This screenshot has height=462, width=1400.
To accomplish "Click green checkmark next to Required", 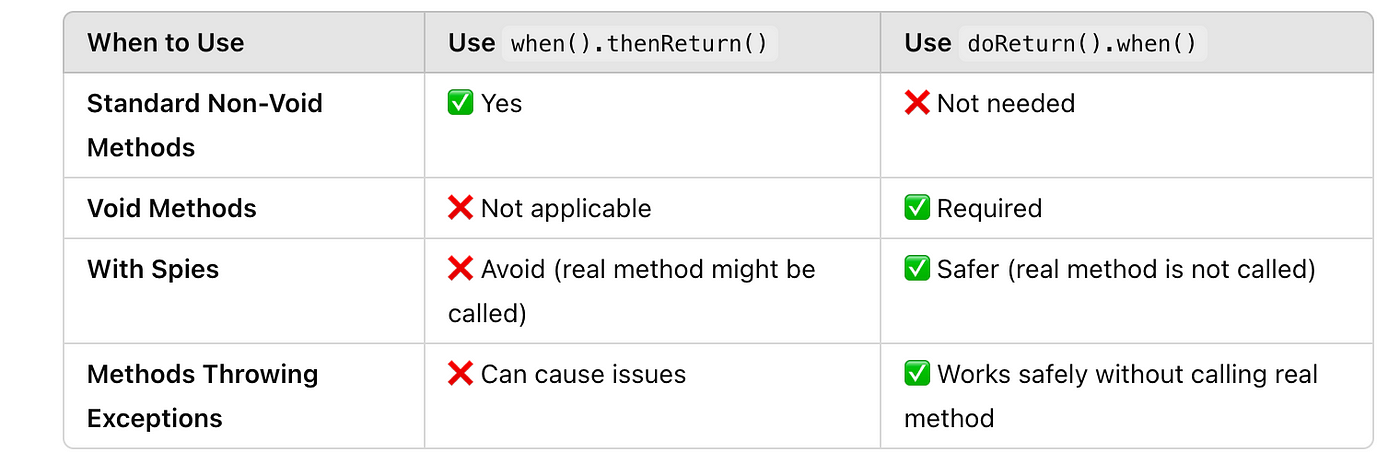I will [917, 208].
